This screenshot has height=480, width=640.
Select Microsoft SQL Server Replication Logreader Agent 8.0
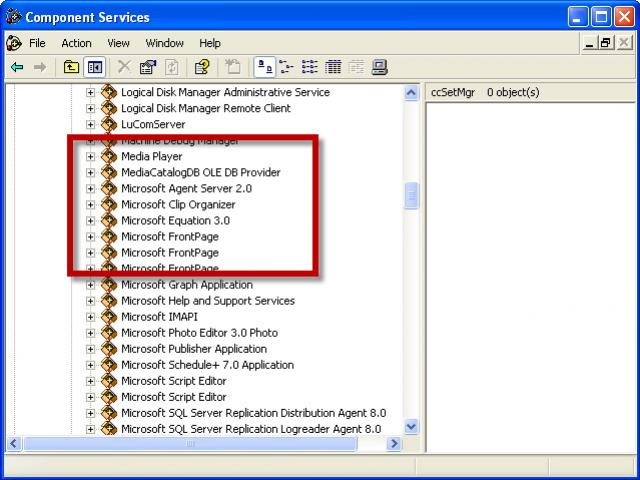pos(251,429)
